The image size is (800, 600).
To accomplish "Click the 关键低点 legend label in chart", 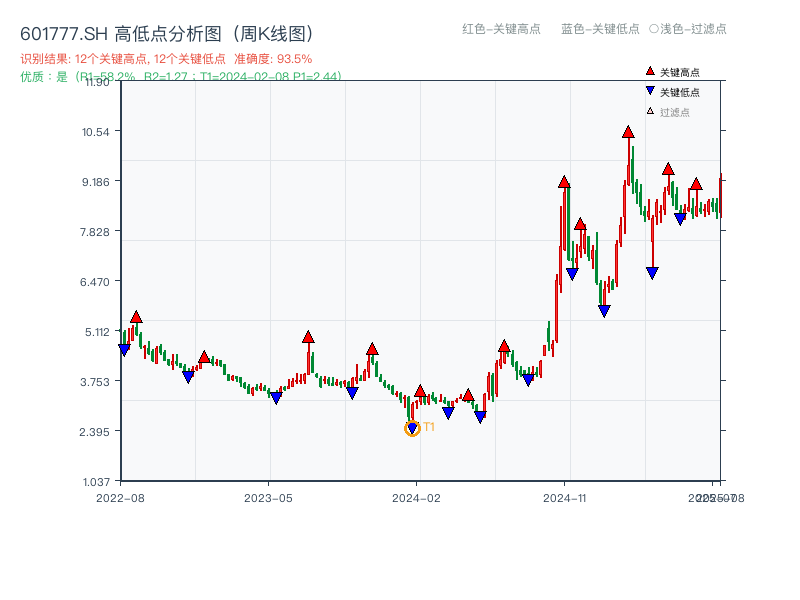I will point(680,92).
